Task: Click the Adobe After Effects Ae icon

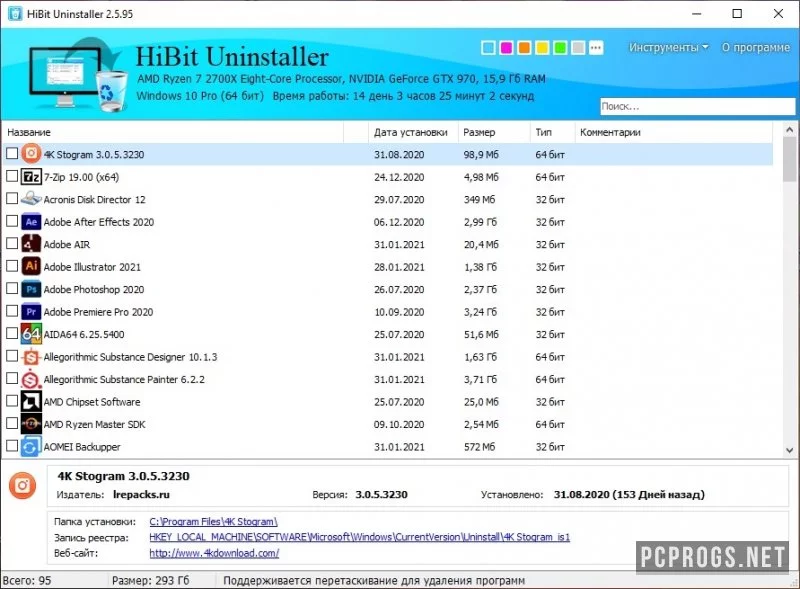Action: tap(31, 222)
